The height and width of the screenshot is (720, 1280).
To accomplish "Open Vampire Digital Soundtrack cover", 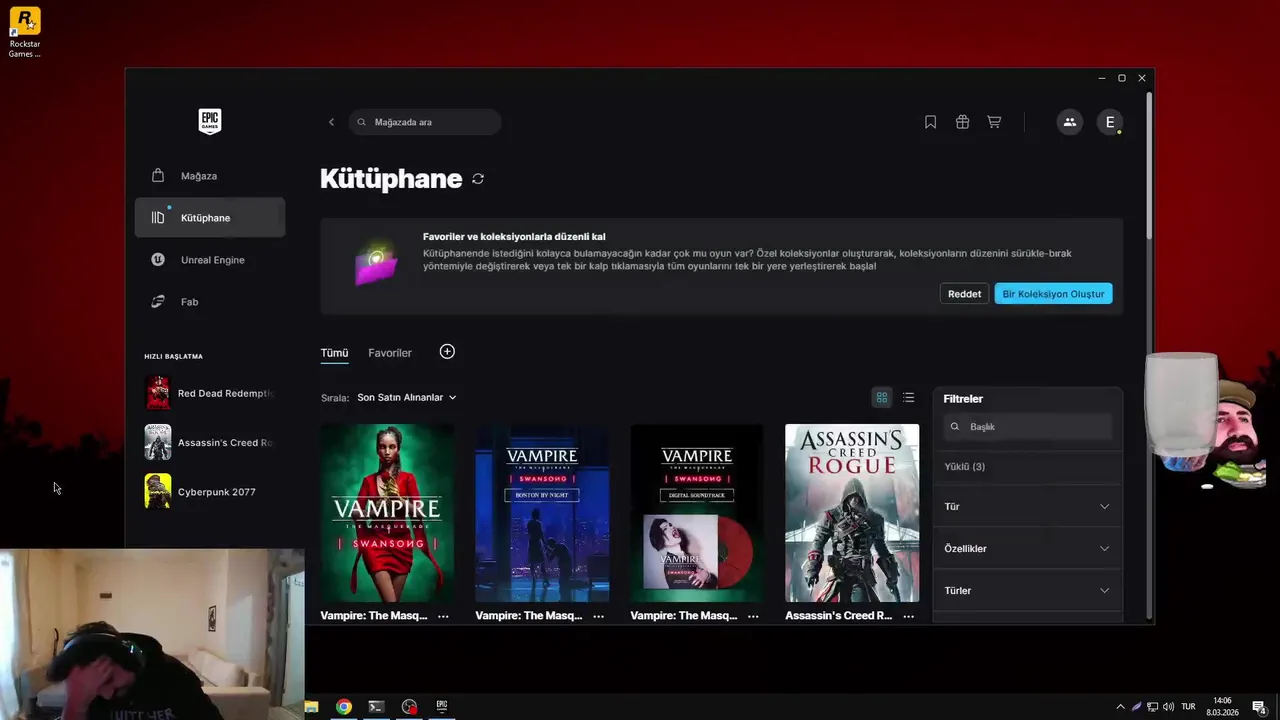I will tap(697, 513).
